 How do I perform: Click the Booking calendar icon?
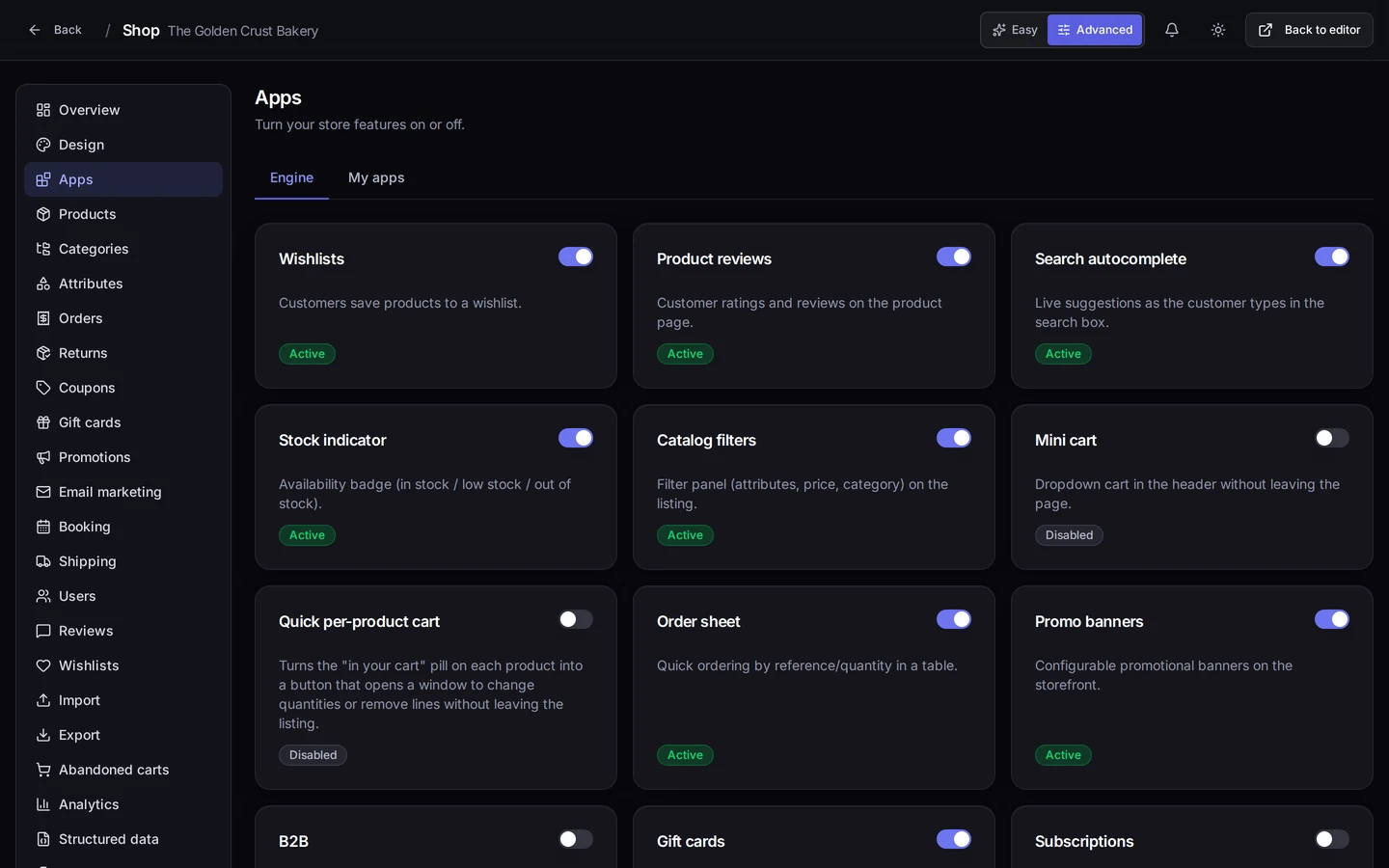(x=43, y=527)
